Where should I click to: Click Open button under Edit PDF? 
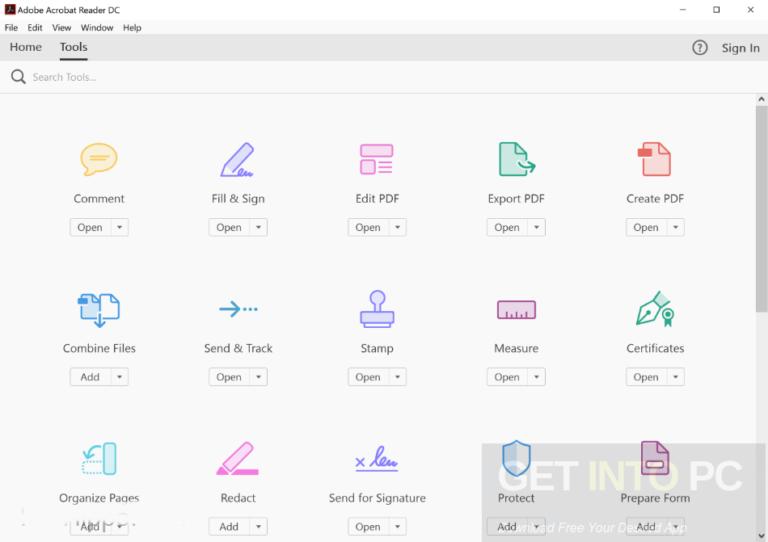tap(368, 227)
